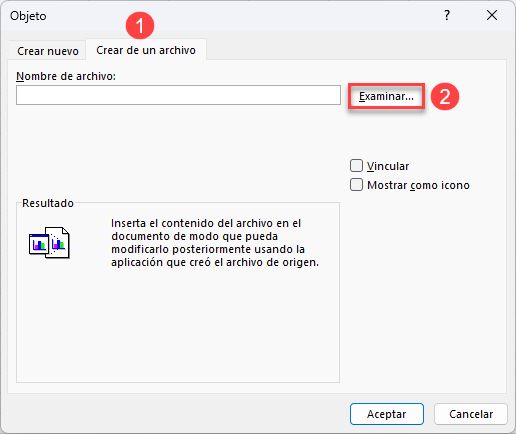Open help with the question mark icon
This screenshot has height=434, width=516.
pyautogui.click(x=447, y=15)
